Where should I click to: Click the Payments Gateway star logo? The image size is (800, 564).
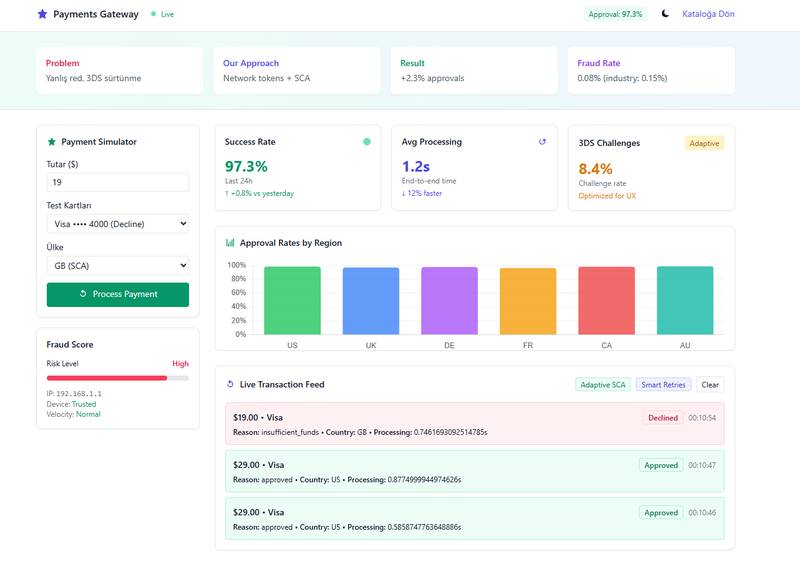click(42, 14)
